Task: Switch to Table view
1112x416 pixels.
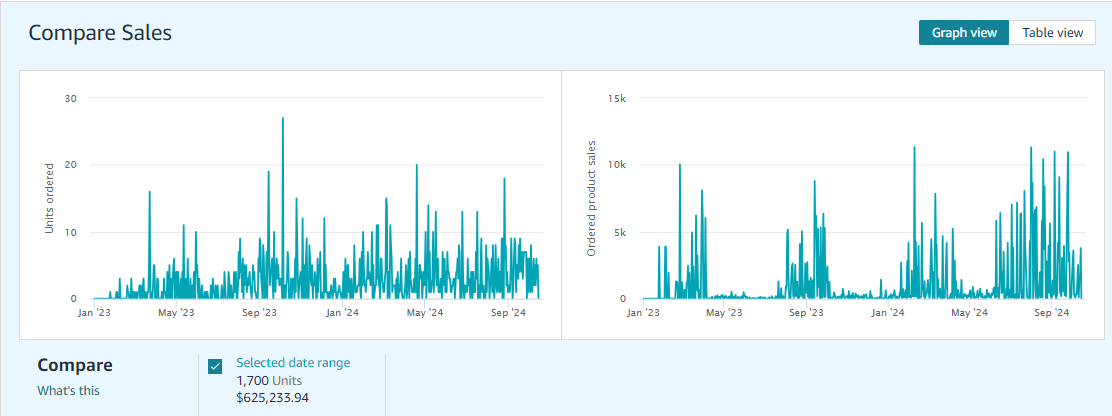Action: click(x=1052, y=32)
